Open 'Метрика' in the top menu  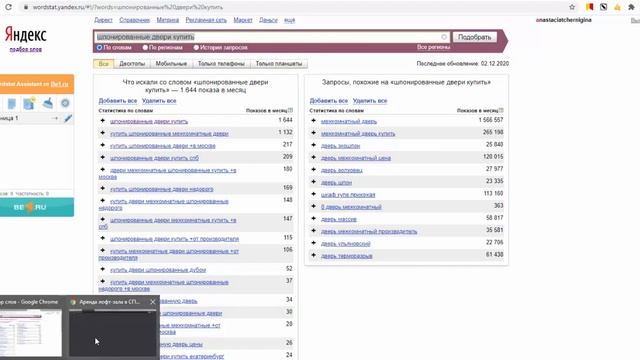168,20
